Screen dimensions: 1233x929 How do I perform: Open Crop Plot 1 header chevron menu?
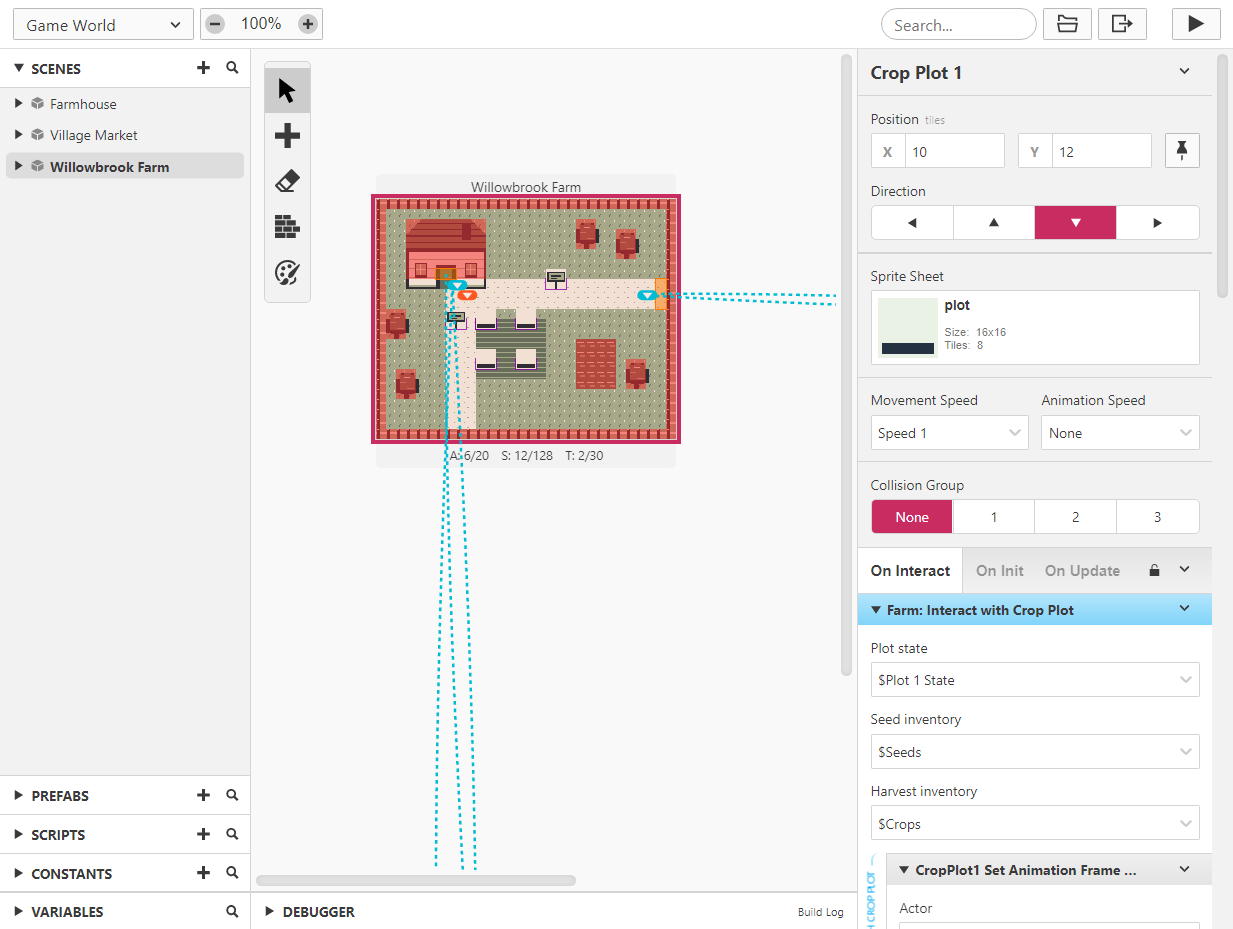point(1184,72)
